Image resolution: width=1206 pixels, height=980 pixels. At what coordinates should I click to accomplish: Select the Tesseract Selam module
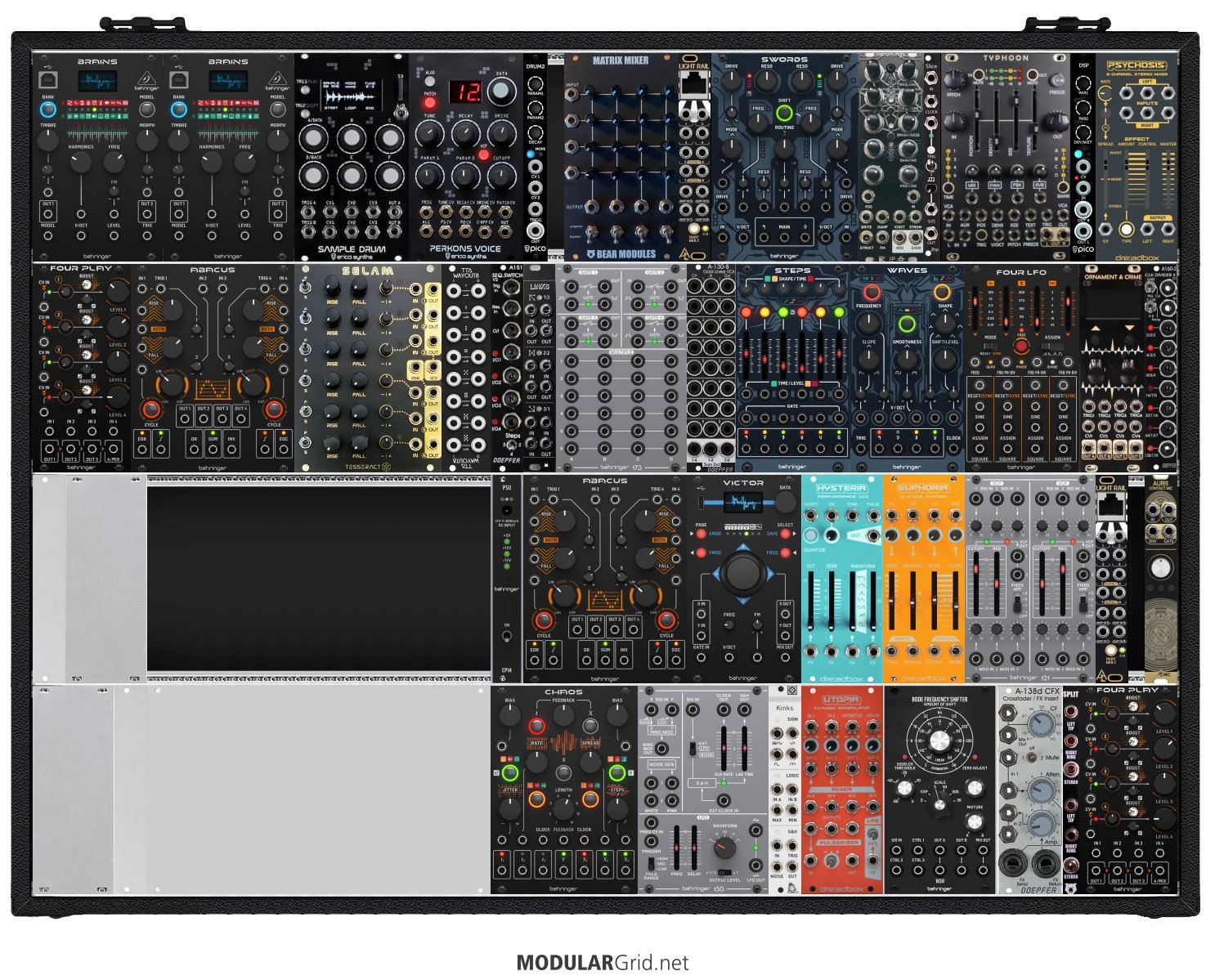[x=368, y=368]
